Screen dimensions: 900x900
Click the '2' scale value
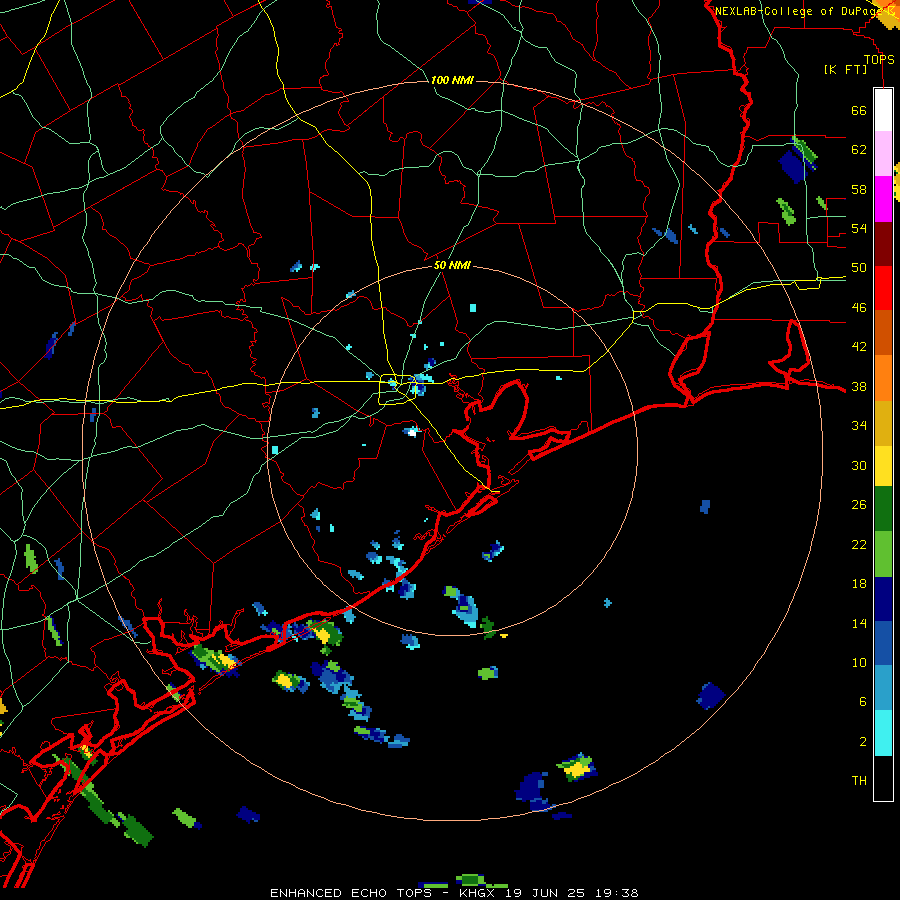coord(863,742)
